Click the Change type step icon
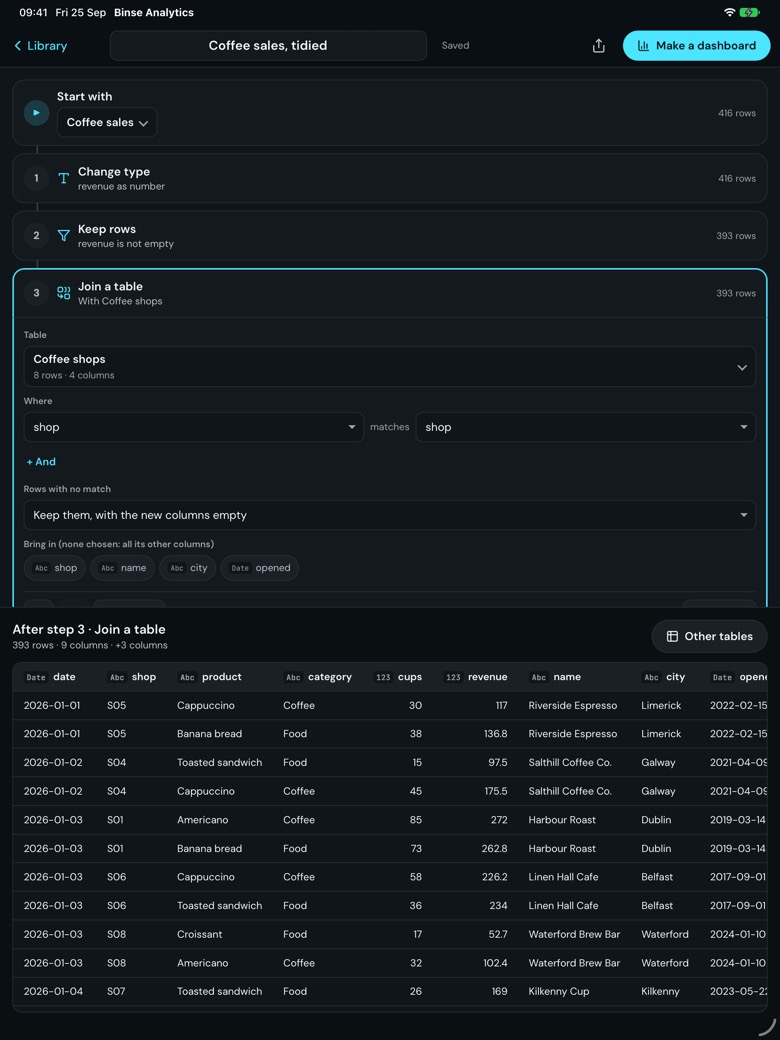The image size is (780, 1040). pyautogui.click(x=64, y=178)
